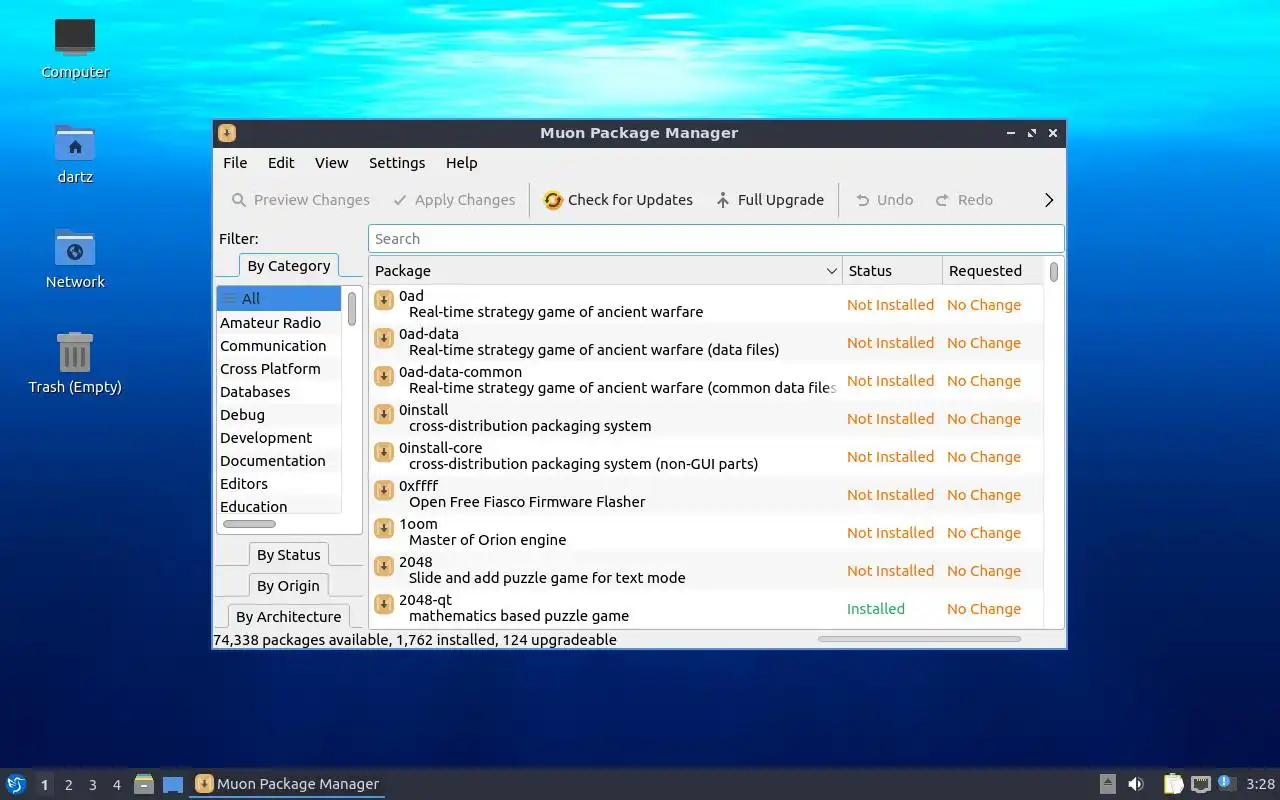
Task: Select the By Category filter tab
Action: 288,266
